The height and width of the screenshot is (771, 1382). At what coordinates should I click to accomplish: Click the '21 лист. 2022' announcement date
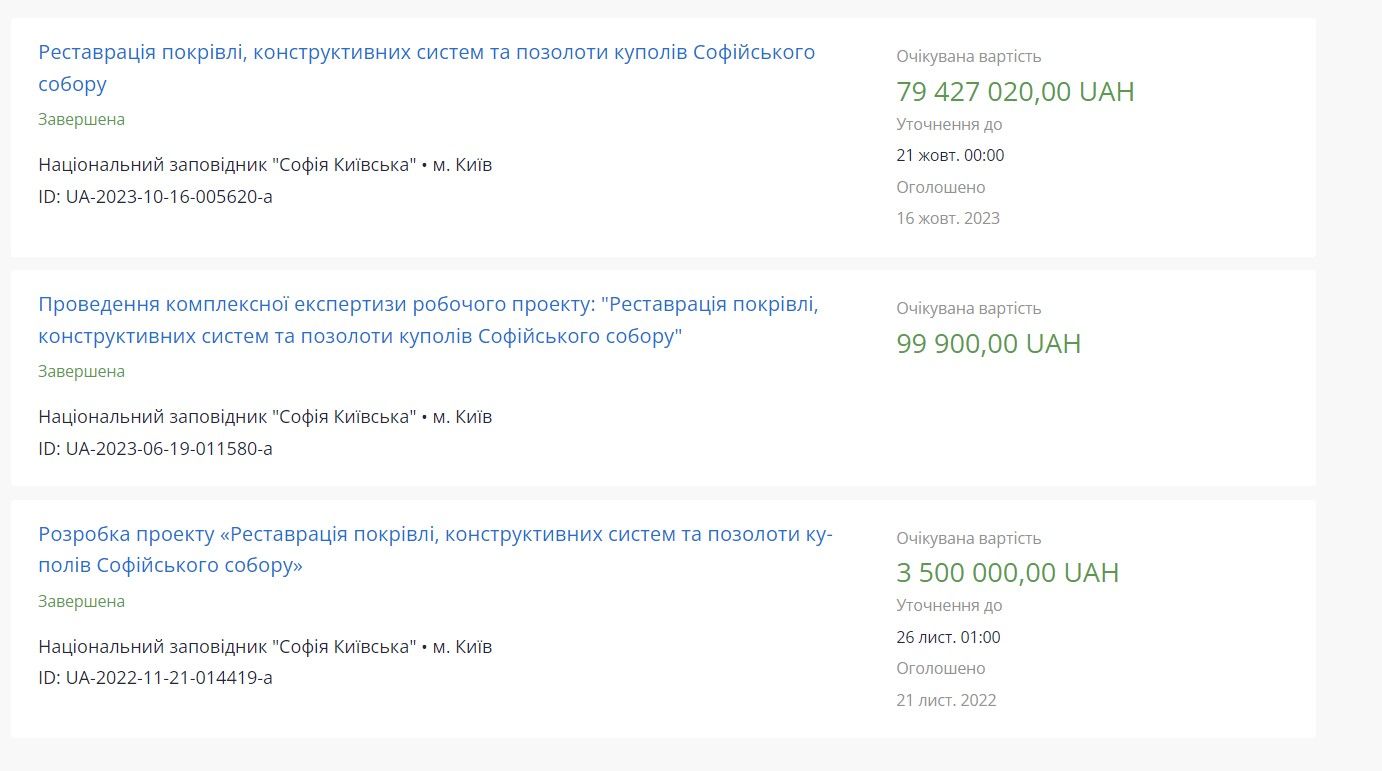946,700
